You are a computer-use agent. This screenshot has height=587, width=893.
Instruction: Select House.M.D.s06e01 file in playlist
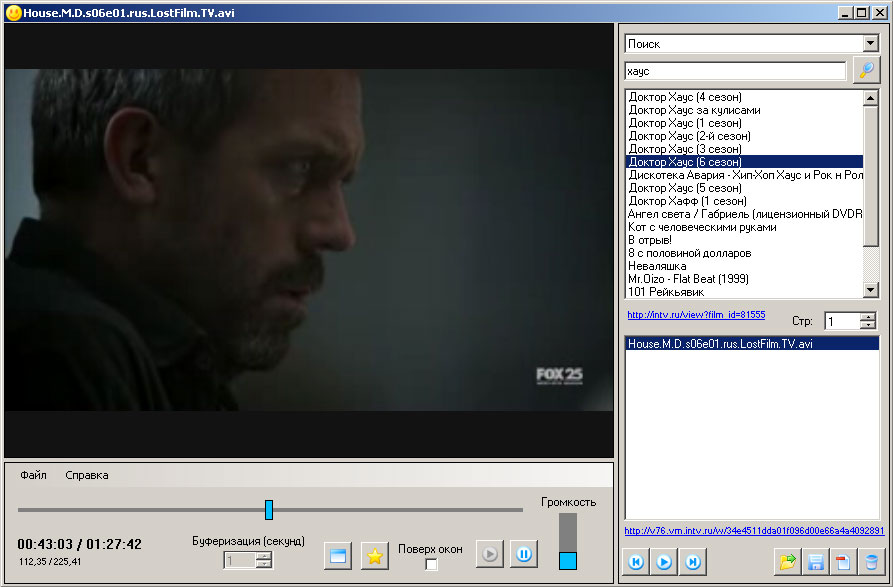[752, 344]
